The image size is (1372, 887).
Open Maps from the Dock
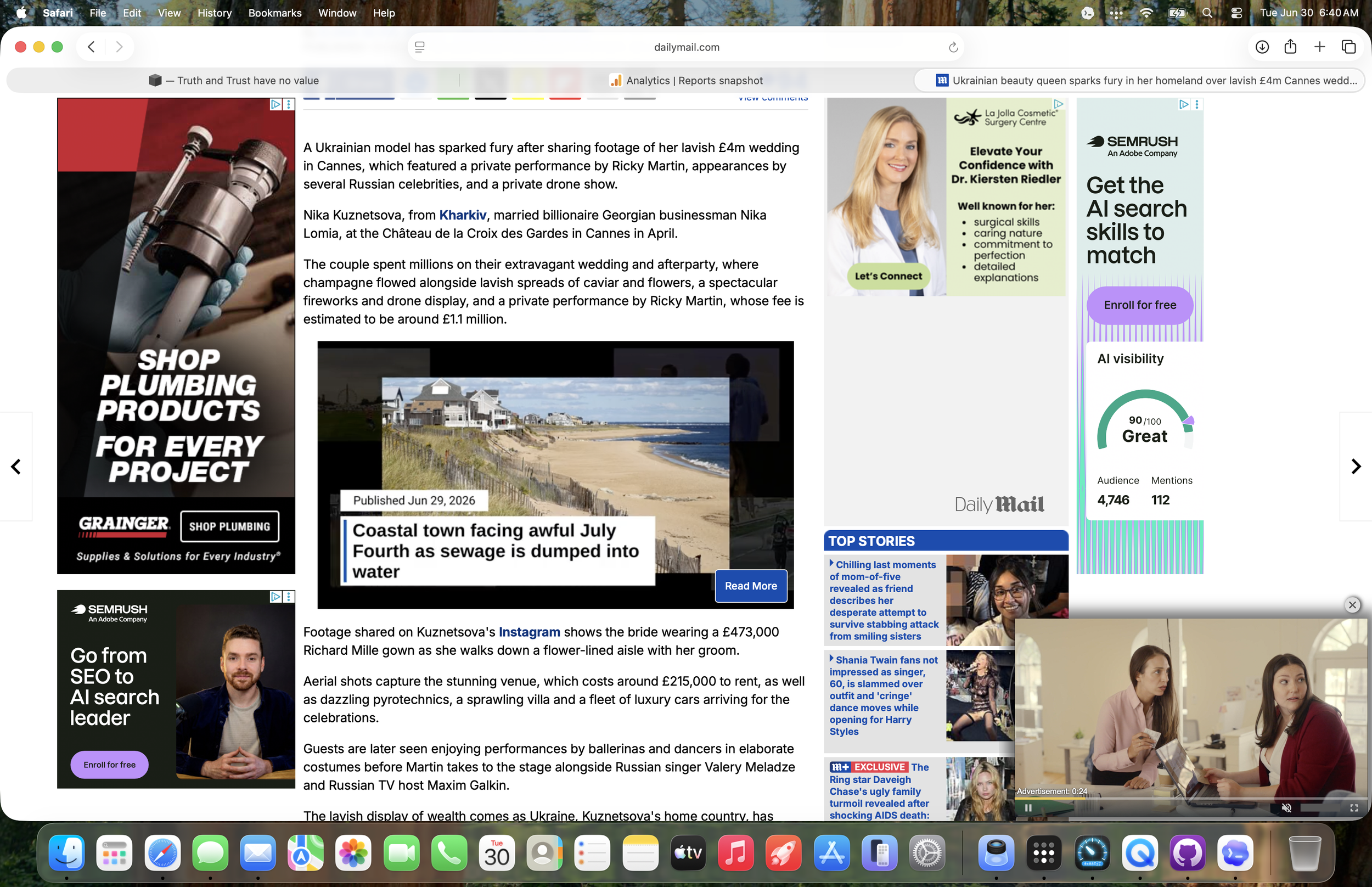pyautogui.click(x=306, y=853)
